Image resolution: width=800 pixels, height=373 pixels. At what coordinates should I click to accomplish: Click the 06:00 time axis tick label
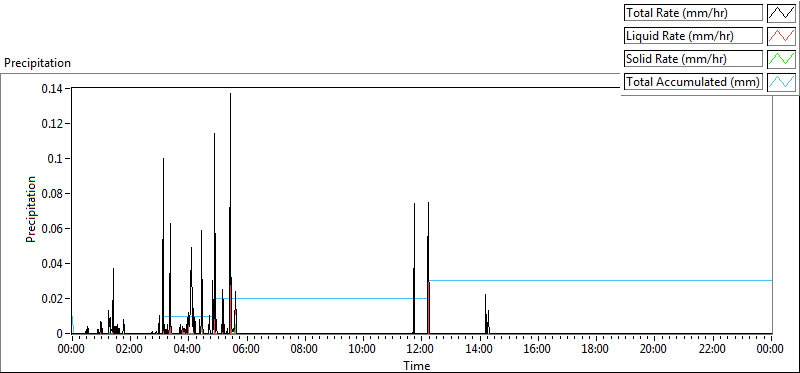[245, 350]
